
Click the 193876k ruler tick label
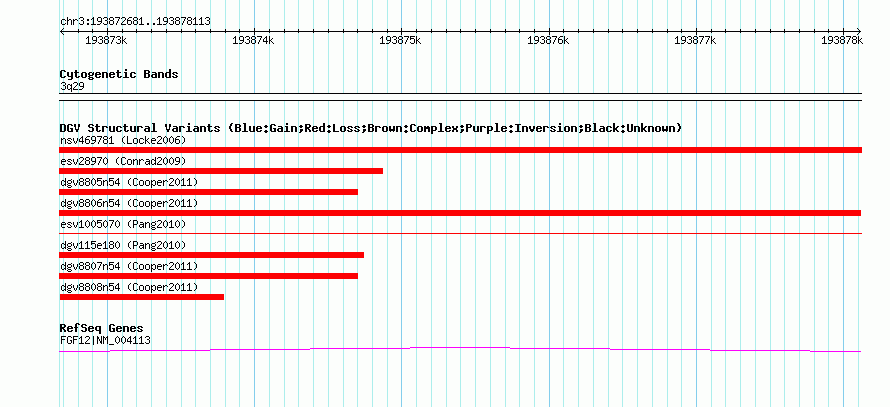[x=548, y=40]
